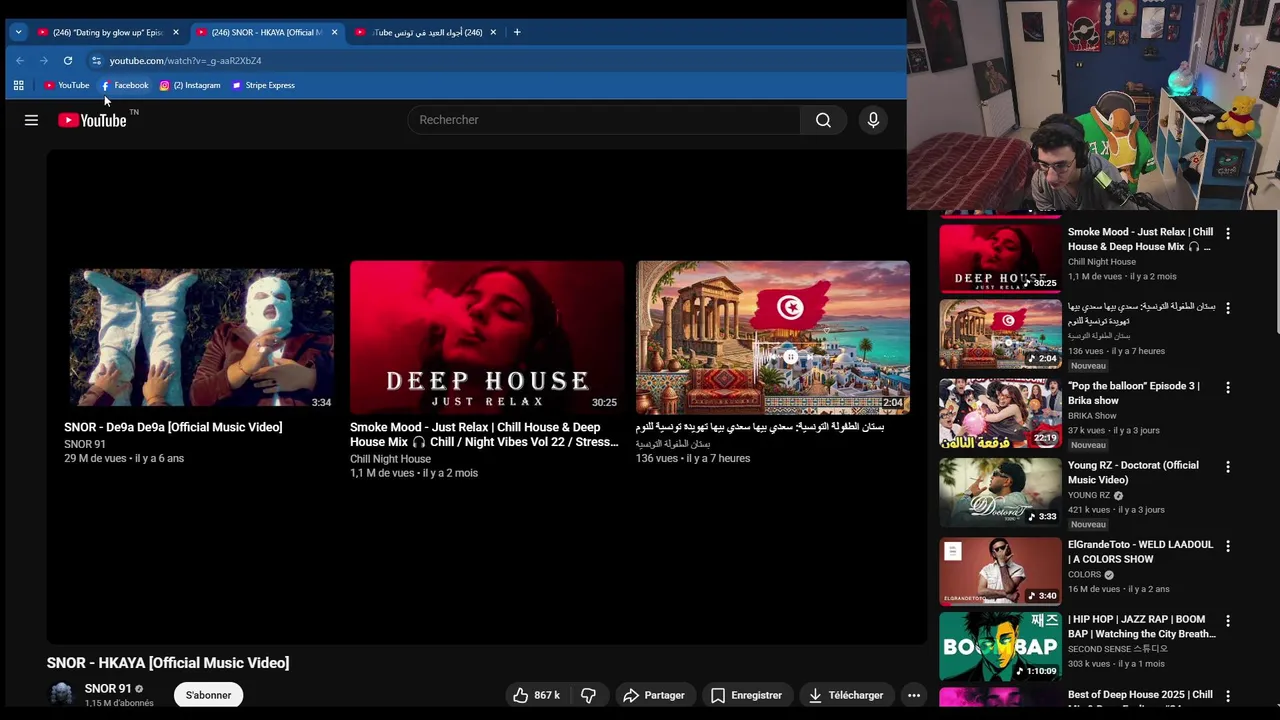1280x720 pixels.
Task: Like the video with 867 k thumbs up
Action: click(536, 695)
